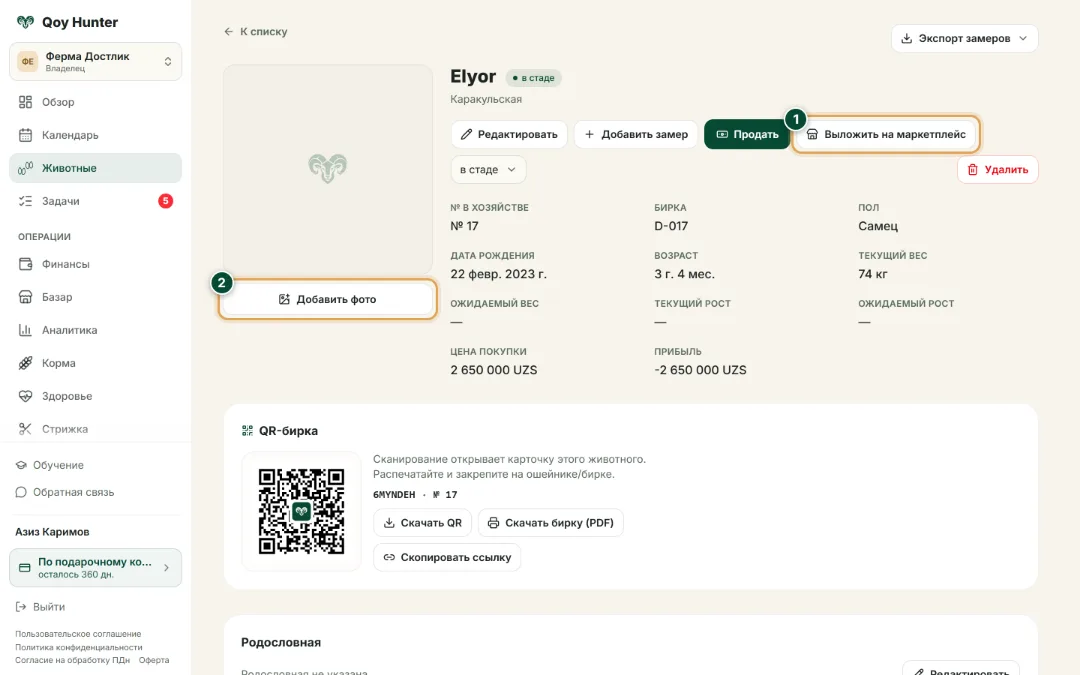
Task: Click the Базар market stall icon
Action: point(25,297)
